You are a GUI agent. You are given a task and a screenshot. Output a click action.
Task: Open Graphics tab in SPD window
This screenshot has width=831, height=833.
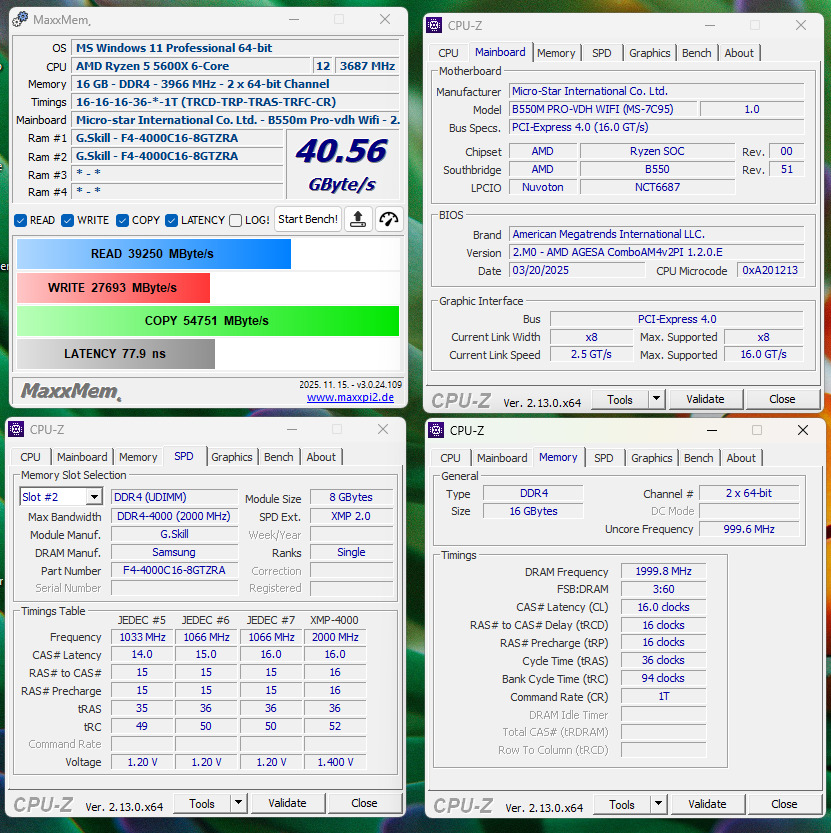pos(232,457)
